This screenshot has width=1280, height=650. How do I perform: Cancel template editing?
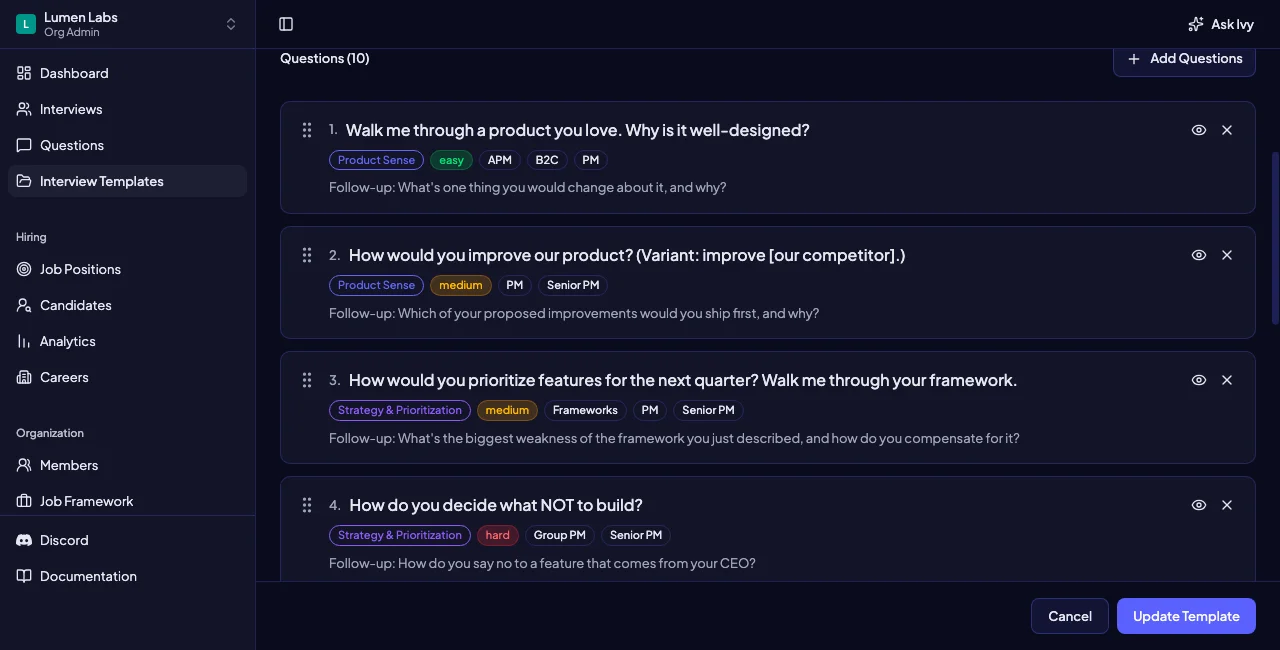pos(1070,616)
